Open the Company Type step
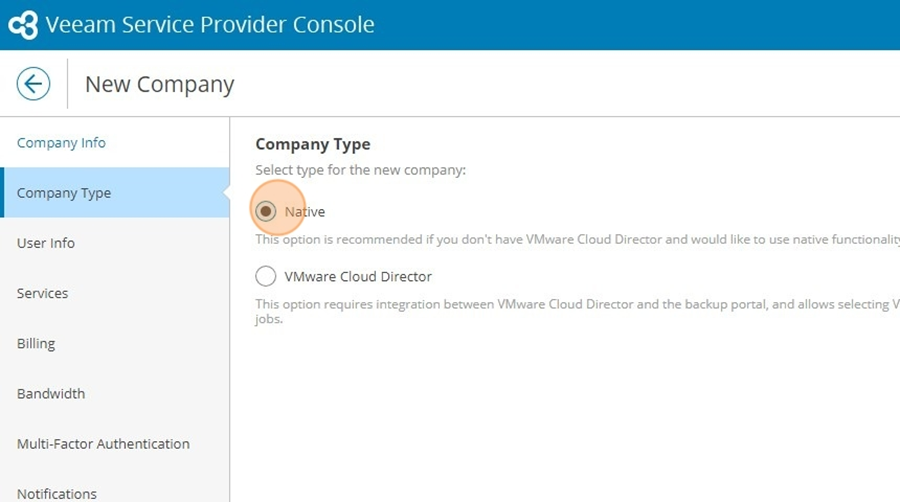This screenshot has height=502, width=900. [115, 193]
